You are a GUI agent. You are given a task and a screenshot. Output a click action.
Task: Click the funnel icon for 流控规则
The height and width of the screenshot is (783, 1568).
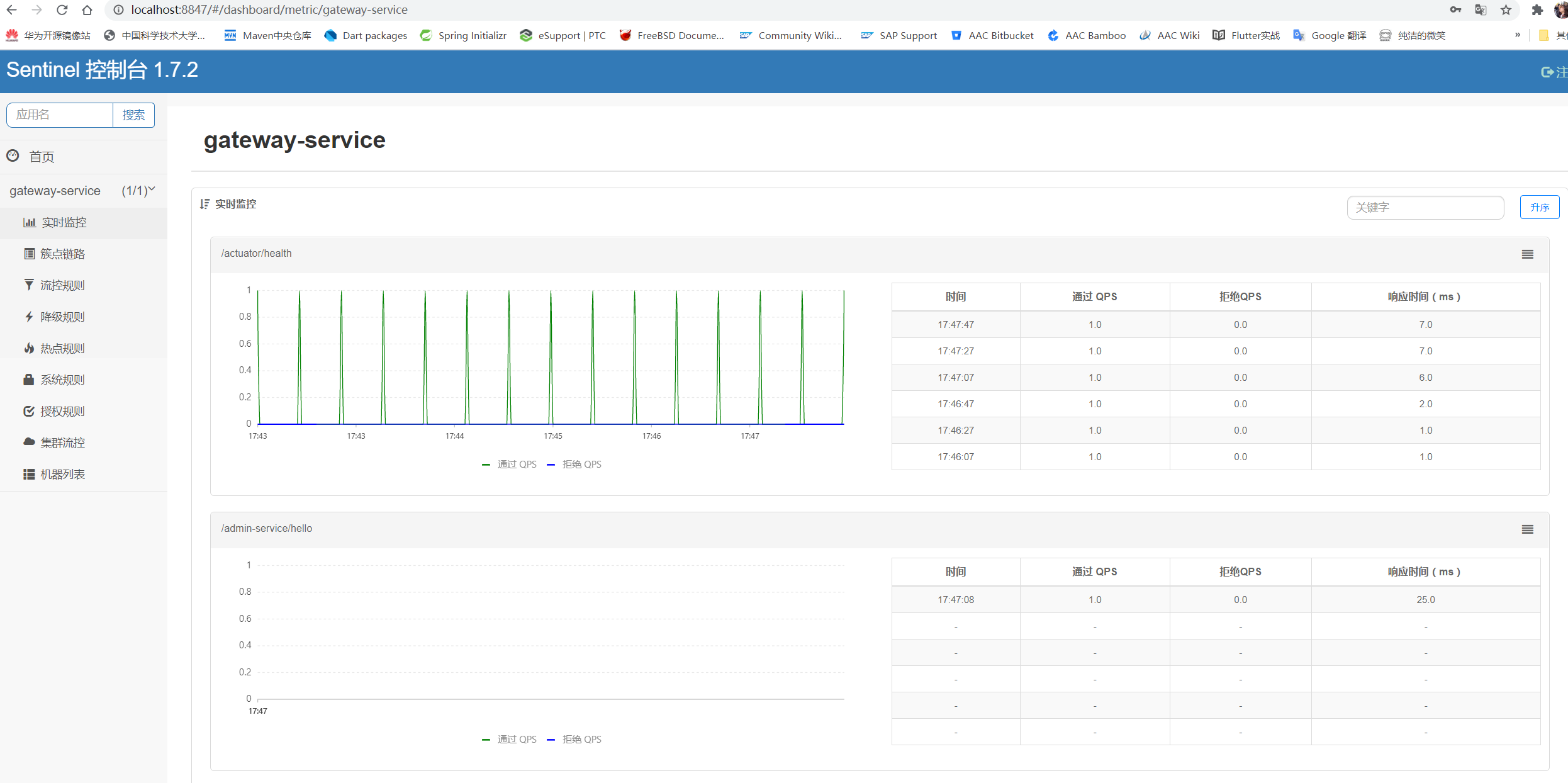click(x=29, y=285)
